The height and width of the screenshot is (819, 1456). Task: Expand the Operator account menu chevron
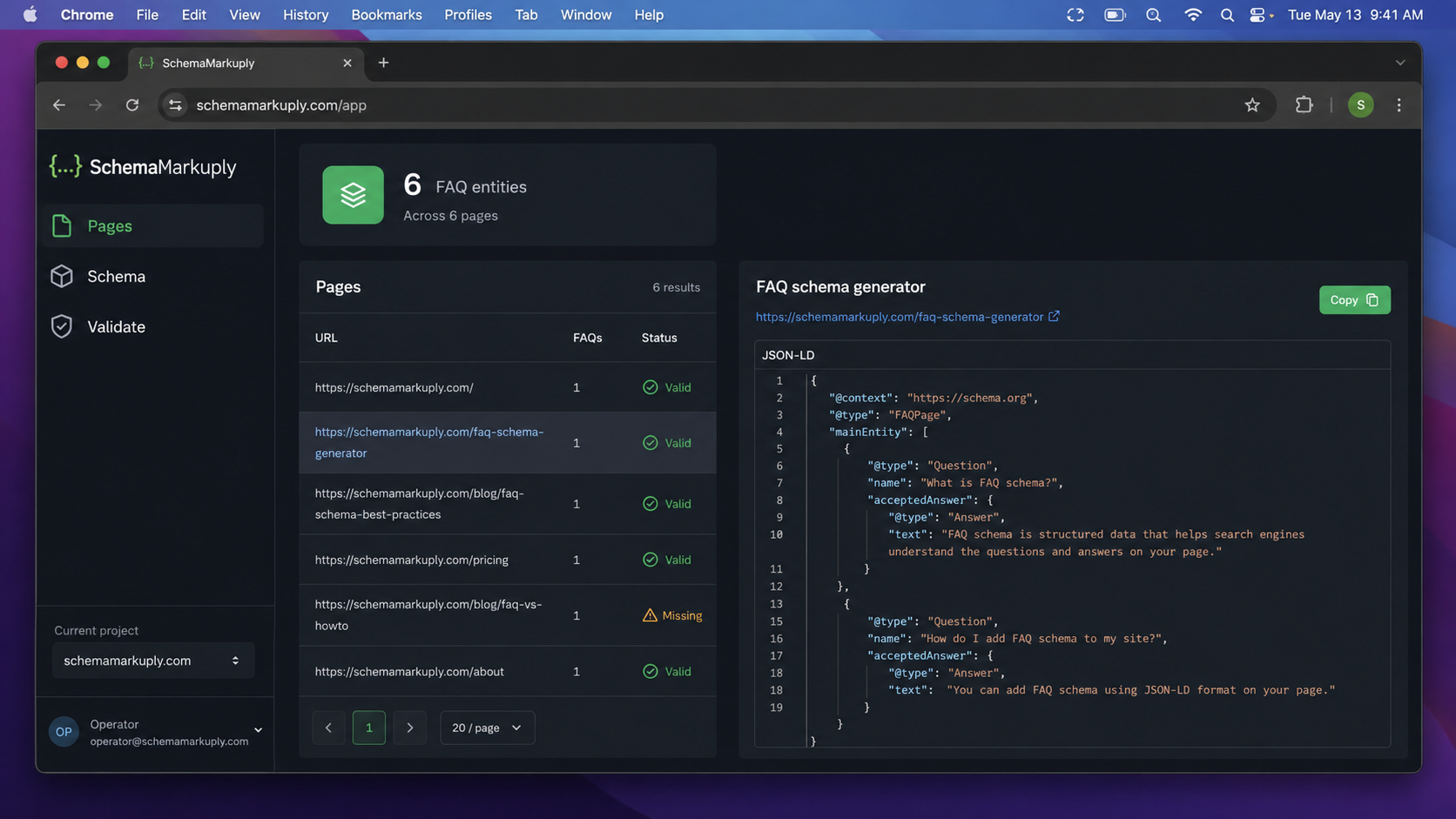(258, 730)
